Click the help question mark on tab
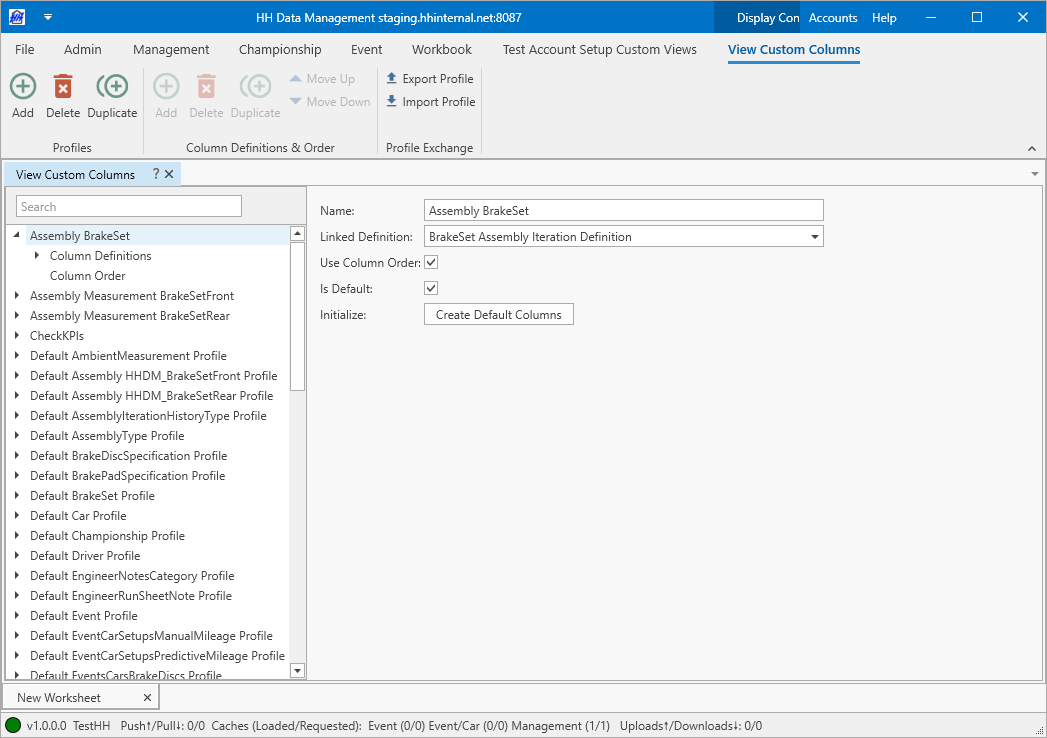Image resolution: width=1047 pixels, height=738 pixels. (x=156, y=174)
